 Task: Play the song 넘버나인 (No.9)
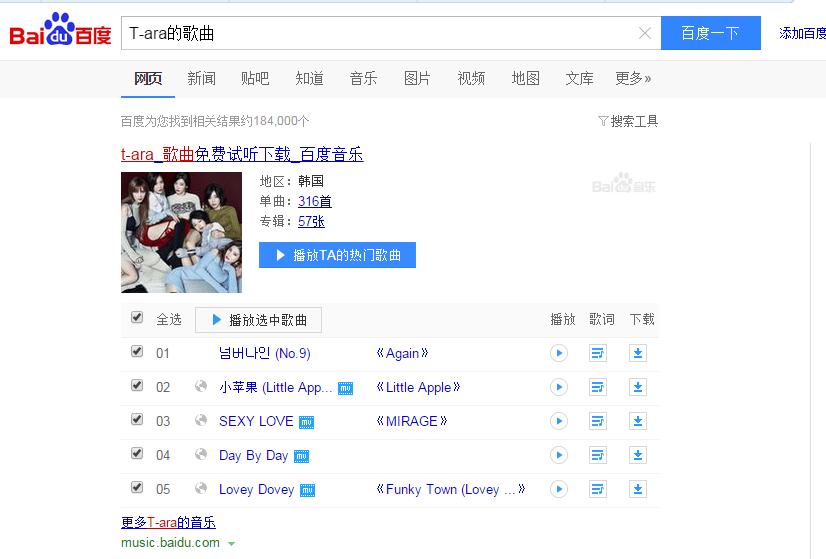tap(559, 353)
